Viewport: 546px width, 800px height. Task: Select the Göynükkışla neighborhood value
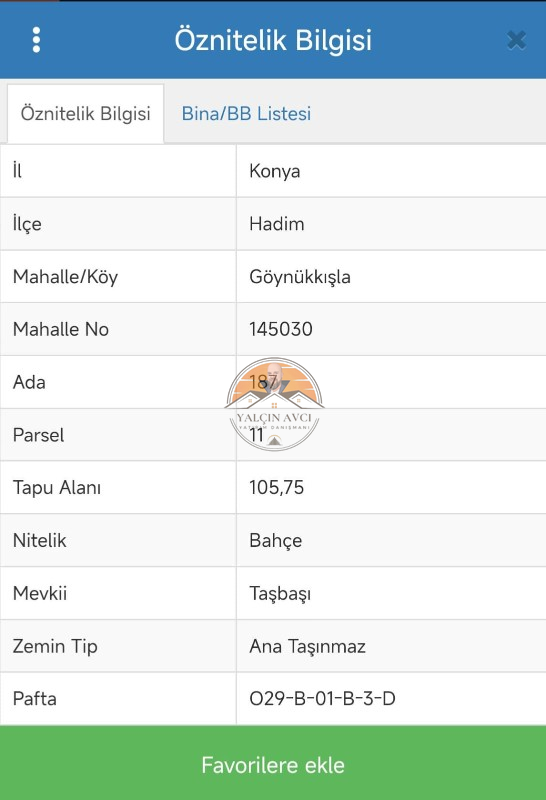tap(300, 277)
